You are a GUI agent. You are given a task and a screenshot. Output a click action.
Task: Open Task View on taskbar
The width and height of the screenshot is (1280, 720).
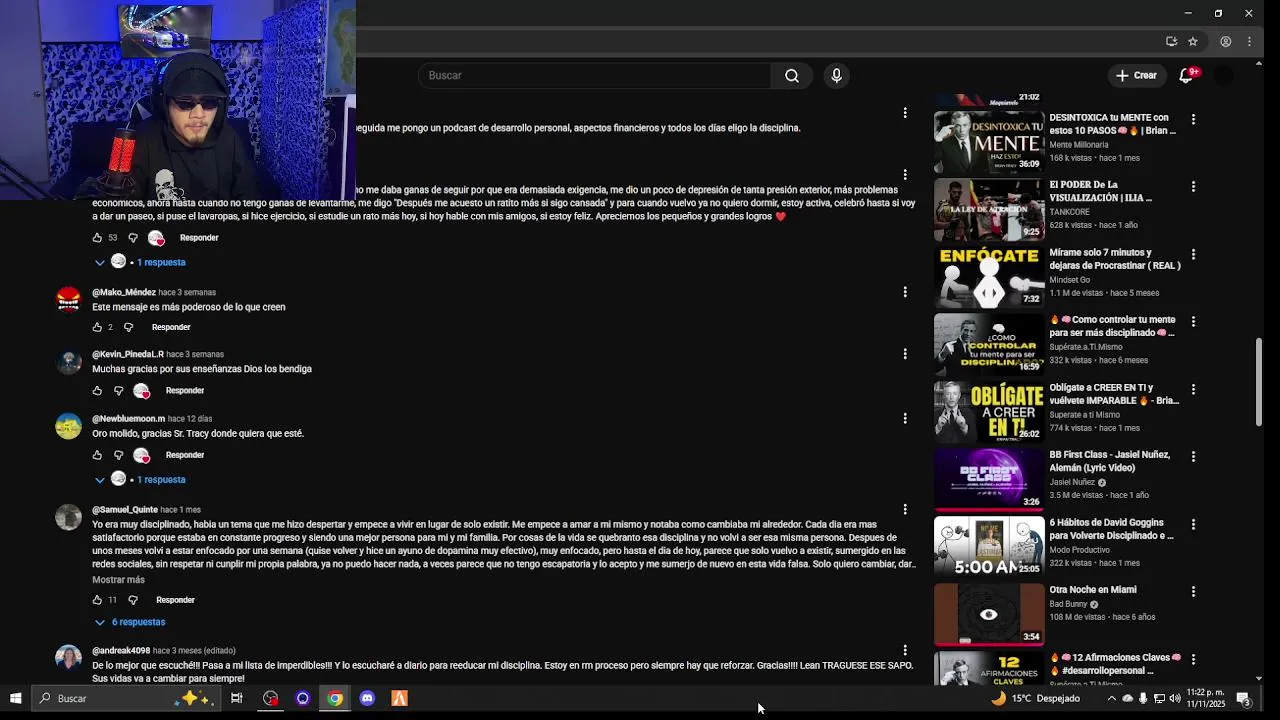pos(237,698)
